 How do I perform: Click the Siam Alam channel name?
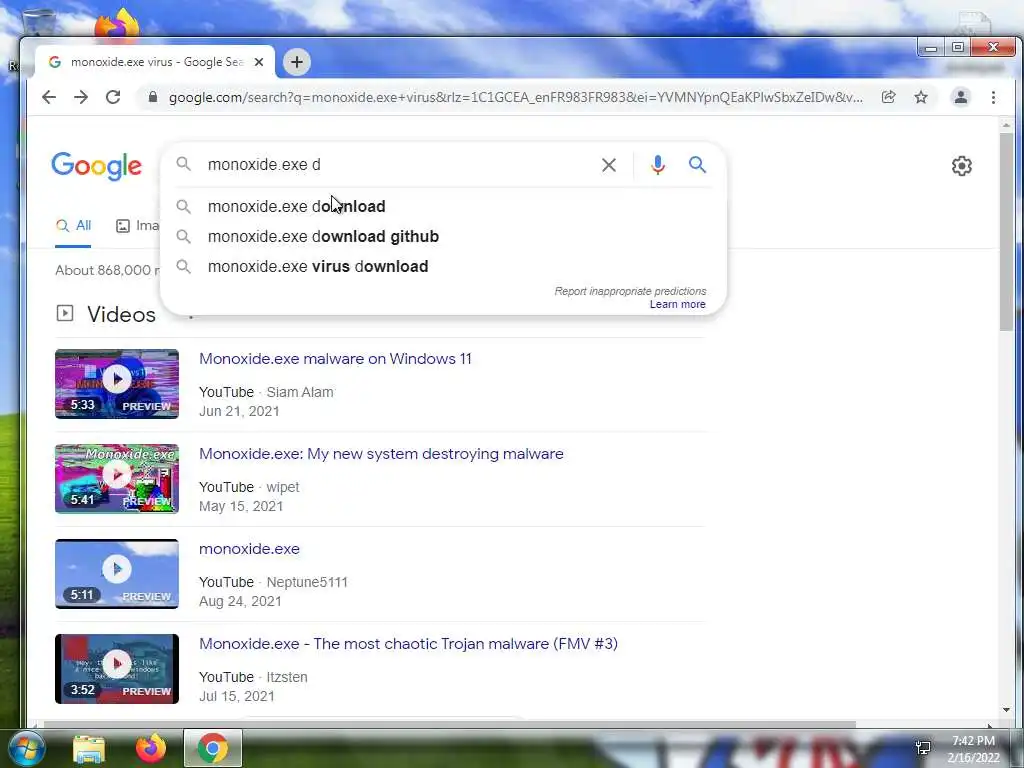(x=300, y=392)
